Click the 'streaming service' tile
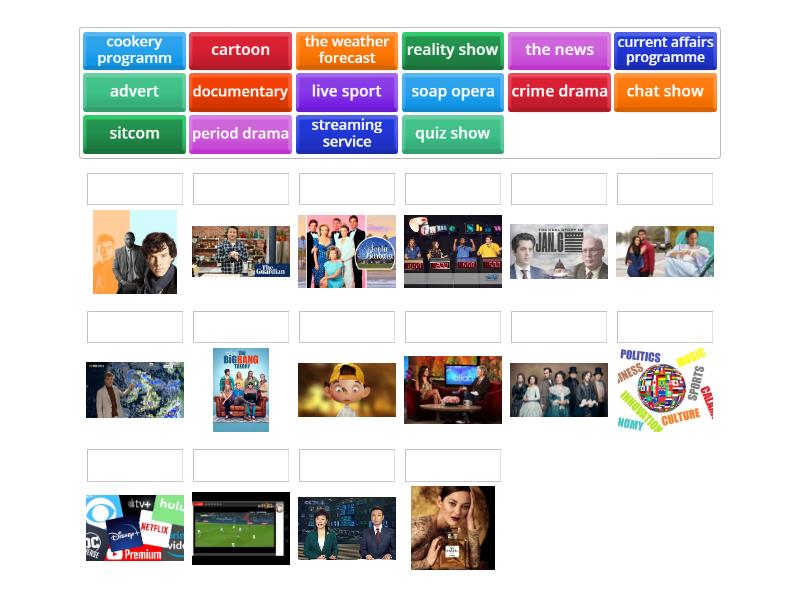 coord(346,134)
